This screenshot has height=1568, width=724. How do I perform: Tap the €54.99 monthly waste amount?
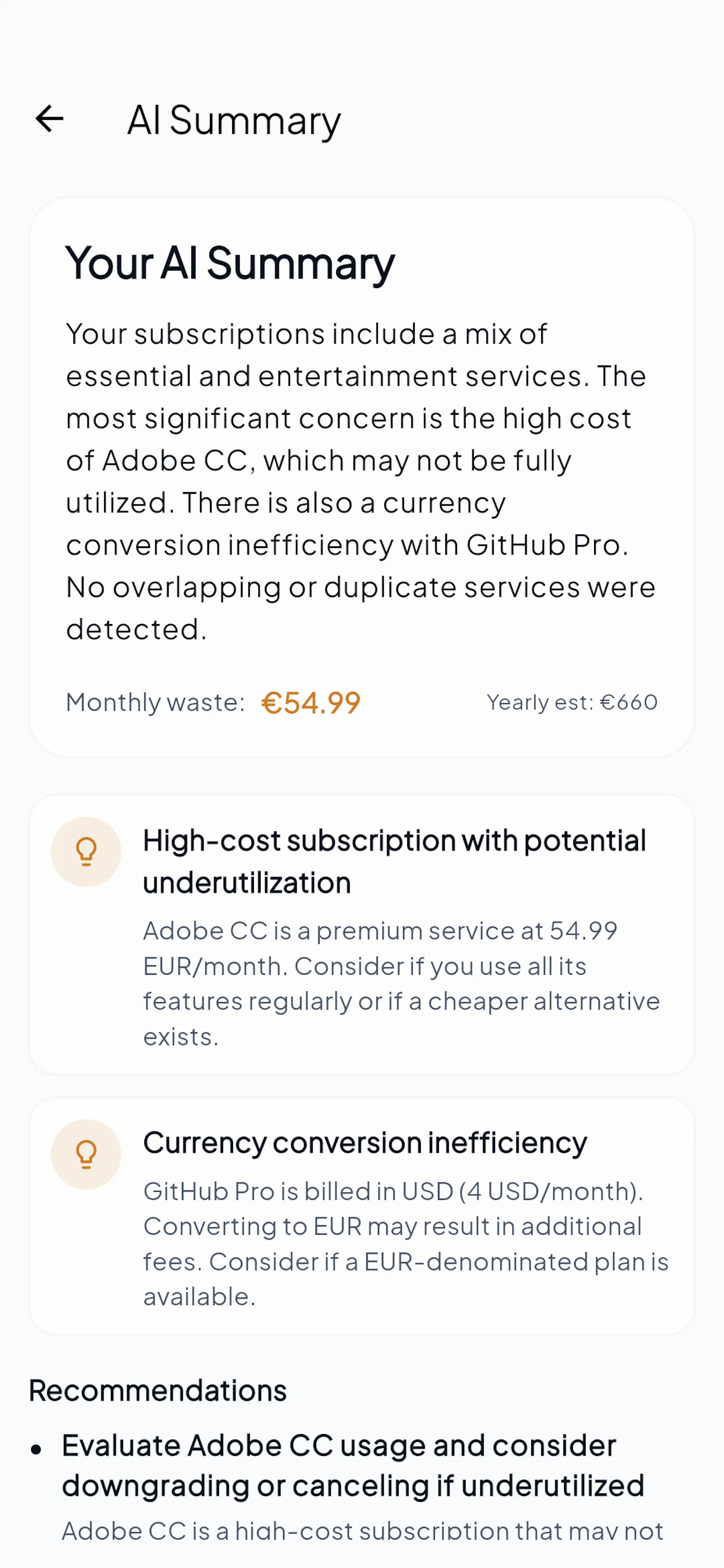(x=310, y=702)
